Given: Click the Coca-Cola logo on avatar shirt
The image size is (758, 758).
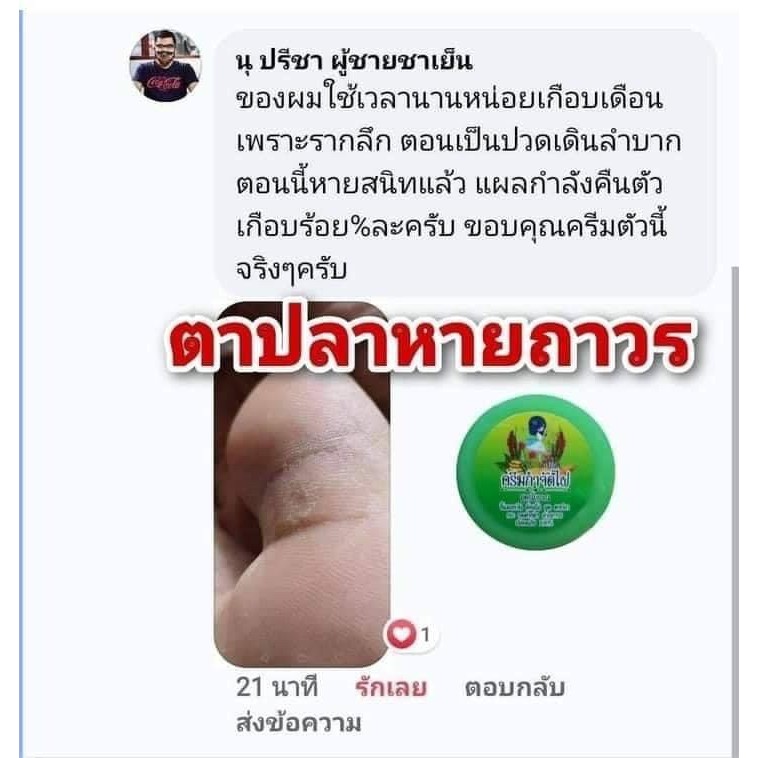Looking at the screenshot, I should click(164, 83).
